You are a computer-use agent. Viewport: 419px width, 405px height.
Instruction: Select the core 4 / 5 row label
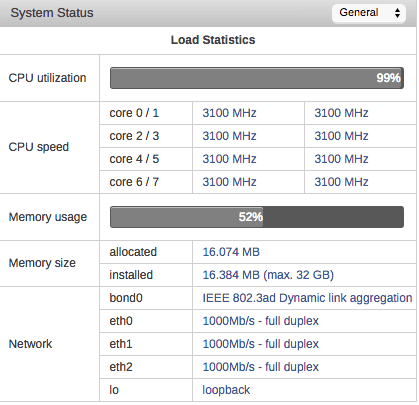coord(134,159)
